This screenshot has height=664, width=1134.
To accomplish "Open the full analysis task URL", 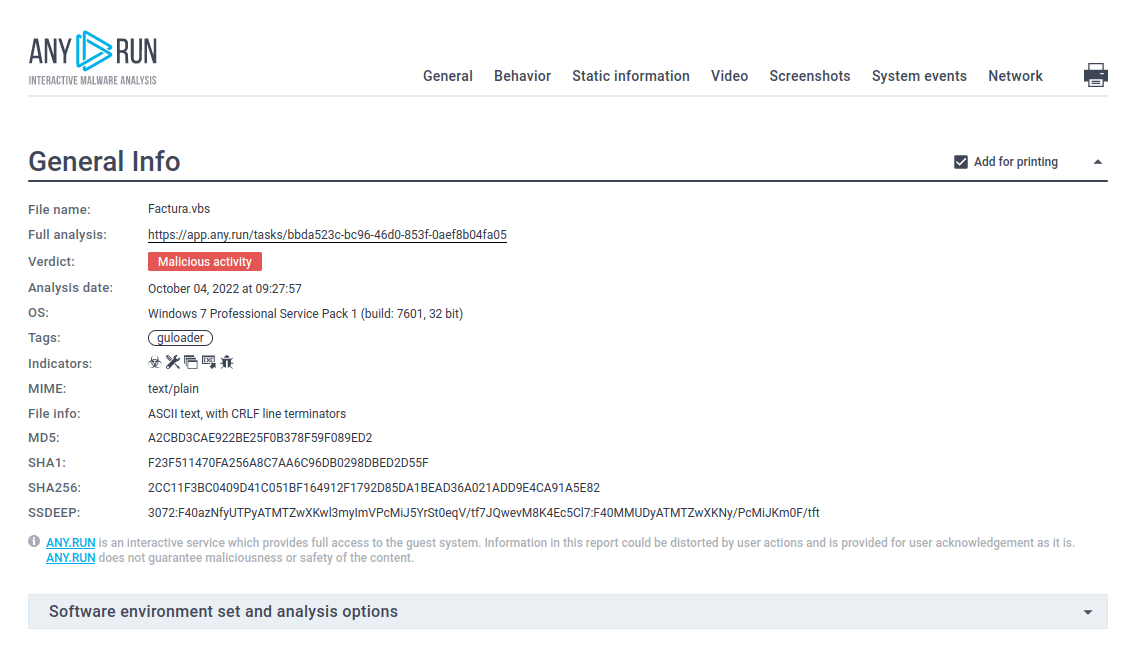I will [327, 235].
